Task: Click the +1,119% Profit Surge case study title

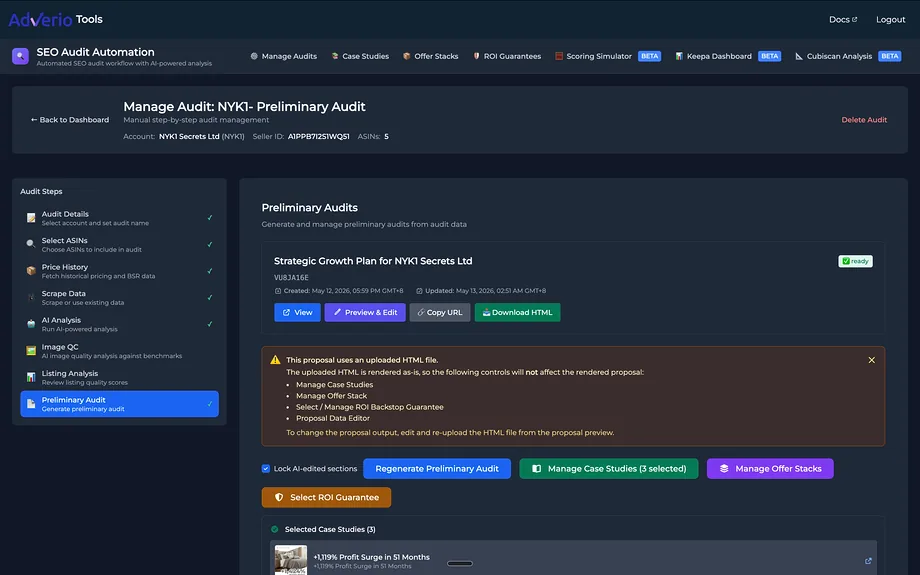Action: pyautogui.click(x=371, y=557)
